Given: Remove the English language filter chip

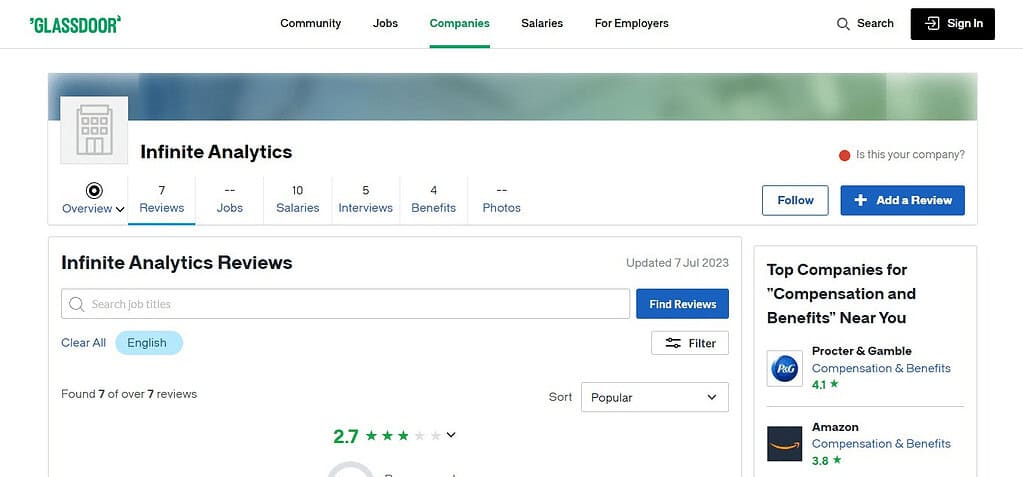Looking at the screenshot, I should [x=149, y=343].
